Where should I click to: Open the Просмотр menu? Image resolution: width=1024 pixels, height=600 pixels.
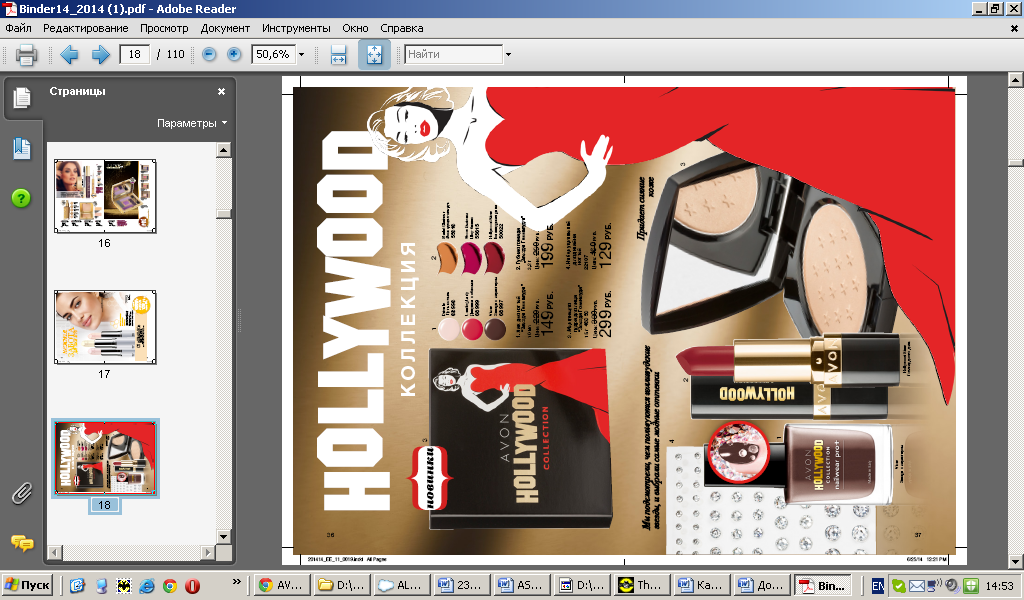point(164,28)
